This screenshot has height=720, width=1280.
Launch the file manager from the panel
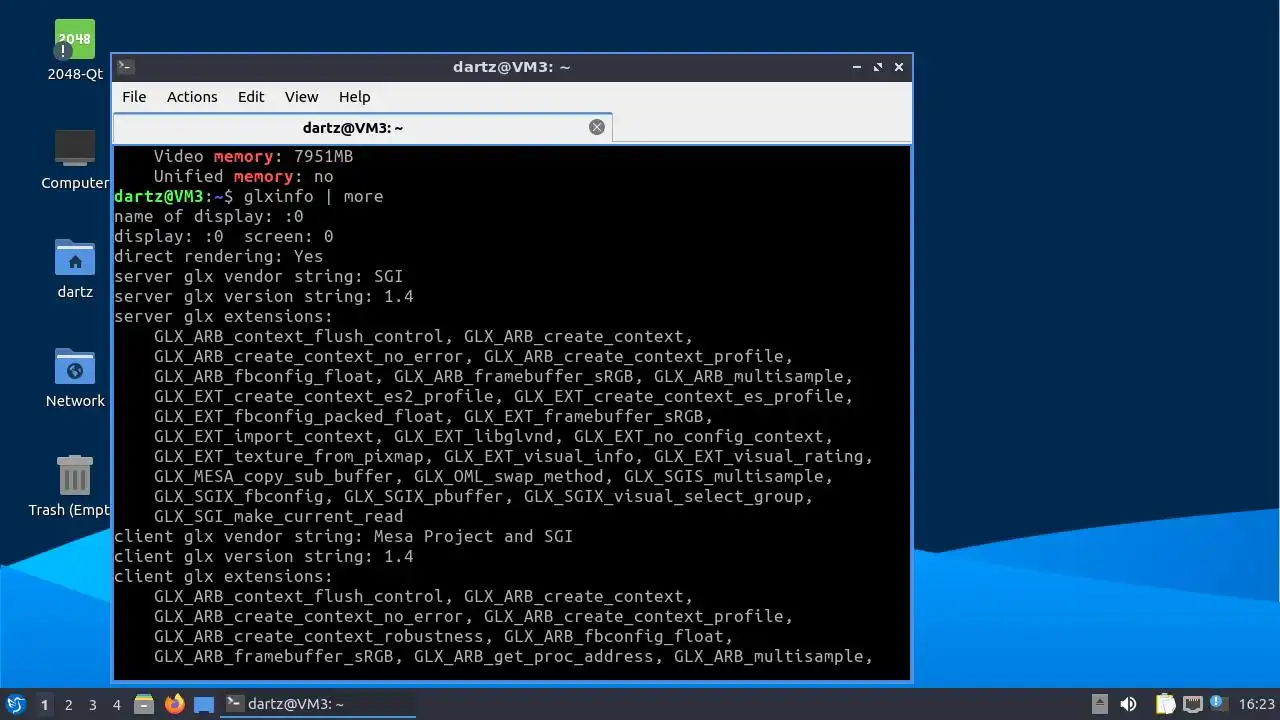click(144, 704)
